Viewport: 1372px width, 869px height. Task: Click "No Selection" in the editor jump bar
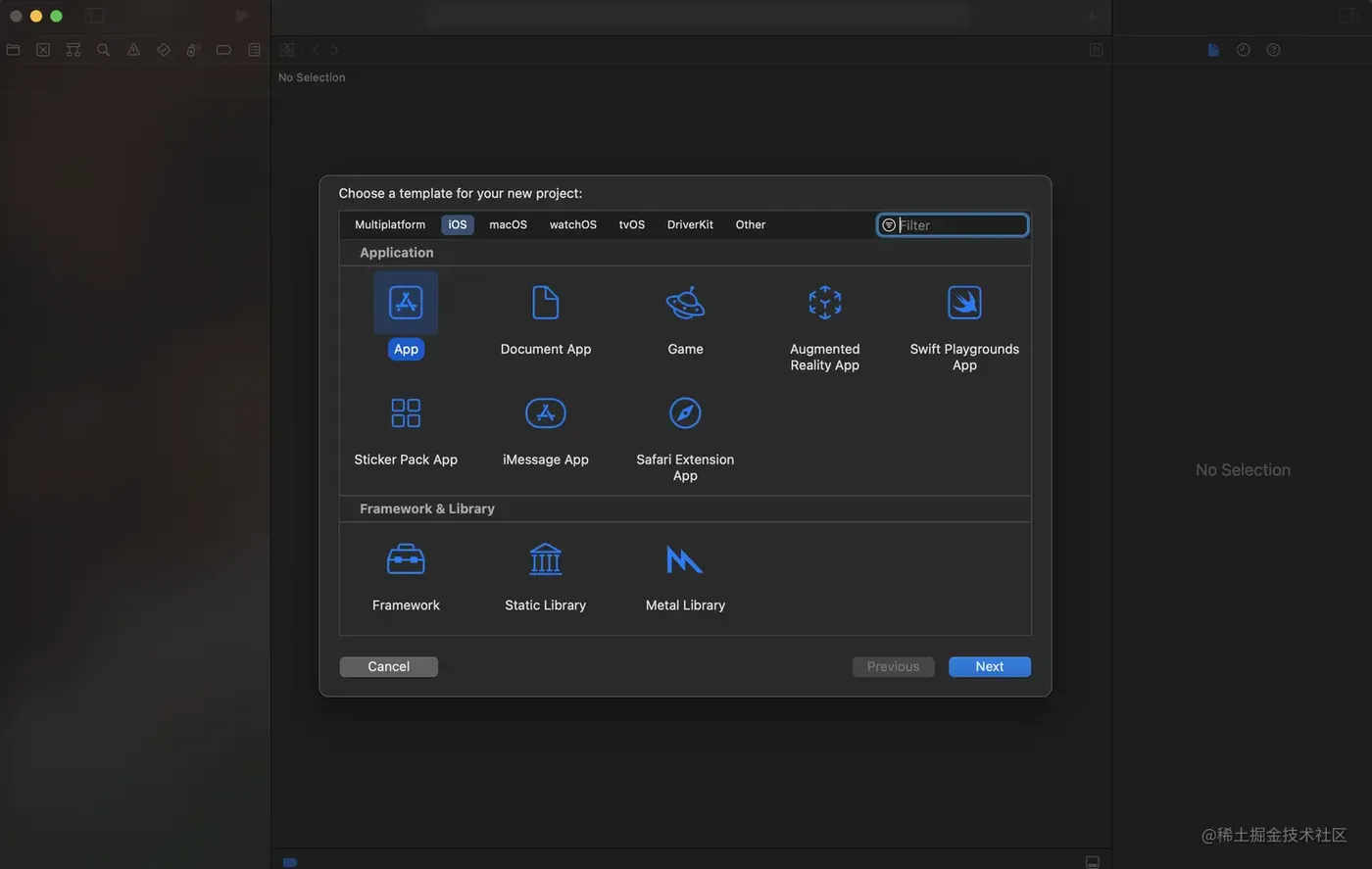[x=312, y=77]
